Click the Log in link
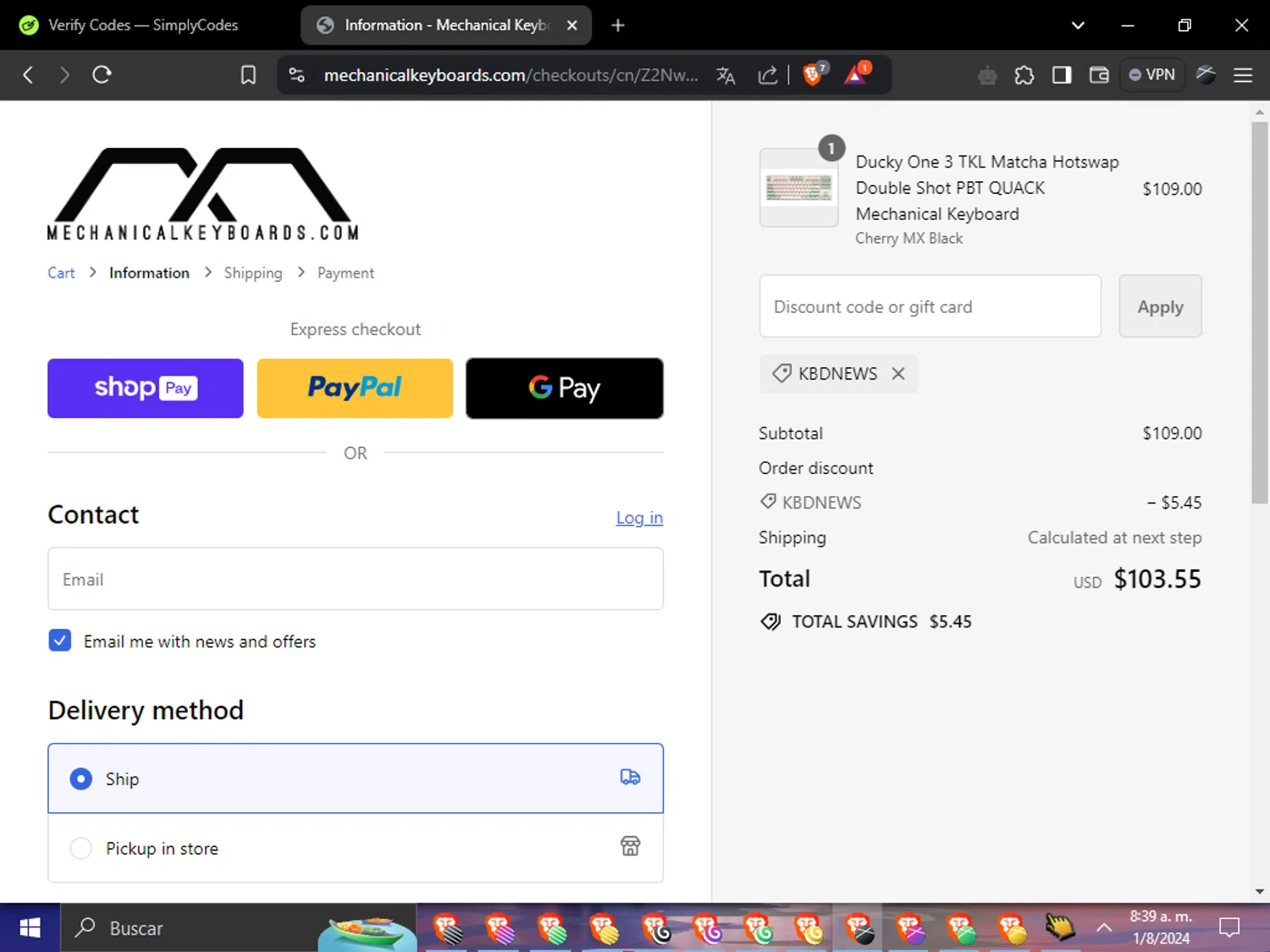 (x=639, y=518)
